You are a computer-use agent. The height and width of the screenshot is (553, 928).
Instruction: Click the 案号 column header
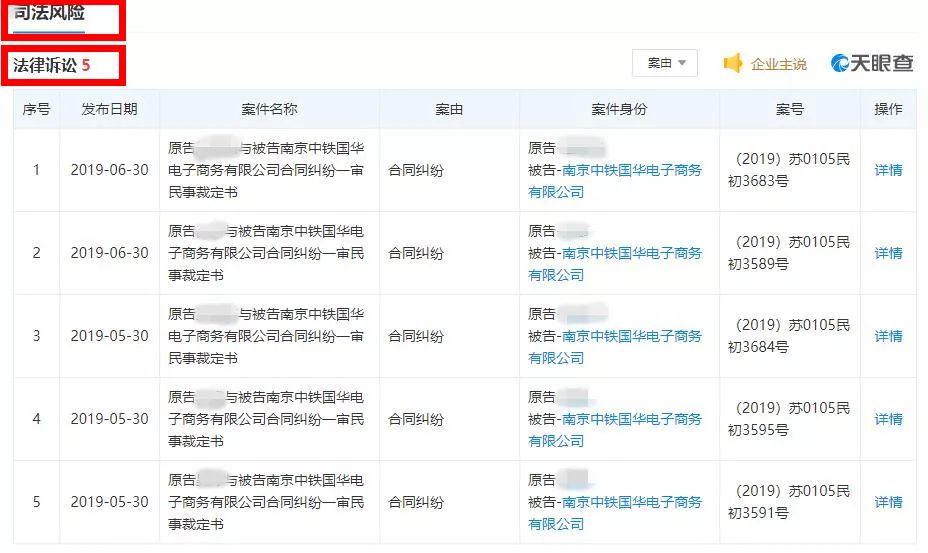pyautogui.click(x=789, y=109)
